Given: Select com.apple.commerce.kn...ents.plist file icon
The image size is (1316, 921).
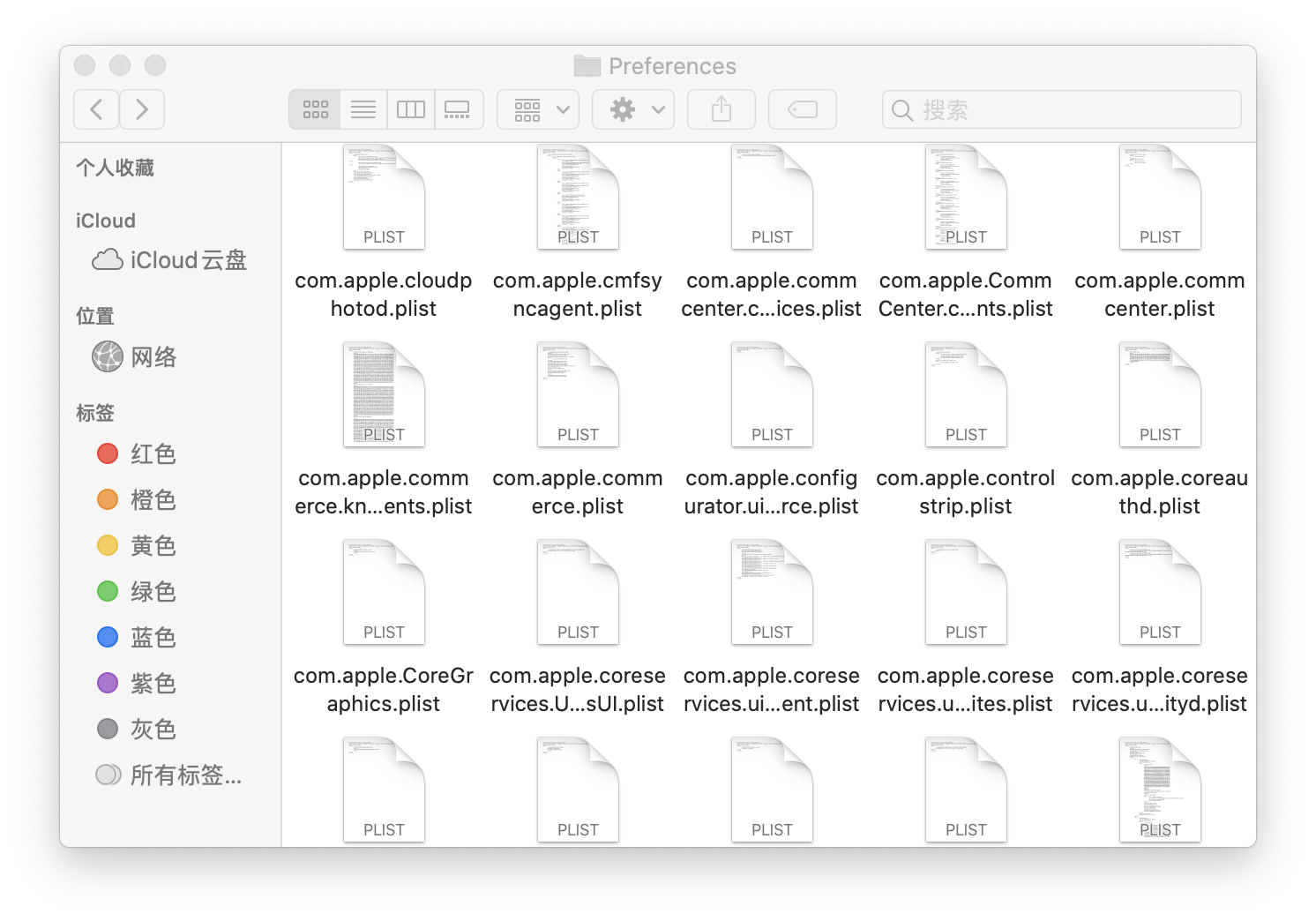Looking at the screenshot, I should click(x=384, y=395).
